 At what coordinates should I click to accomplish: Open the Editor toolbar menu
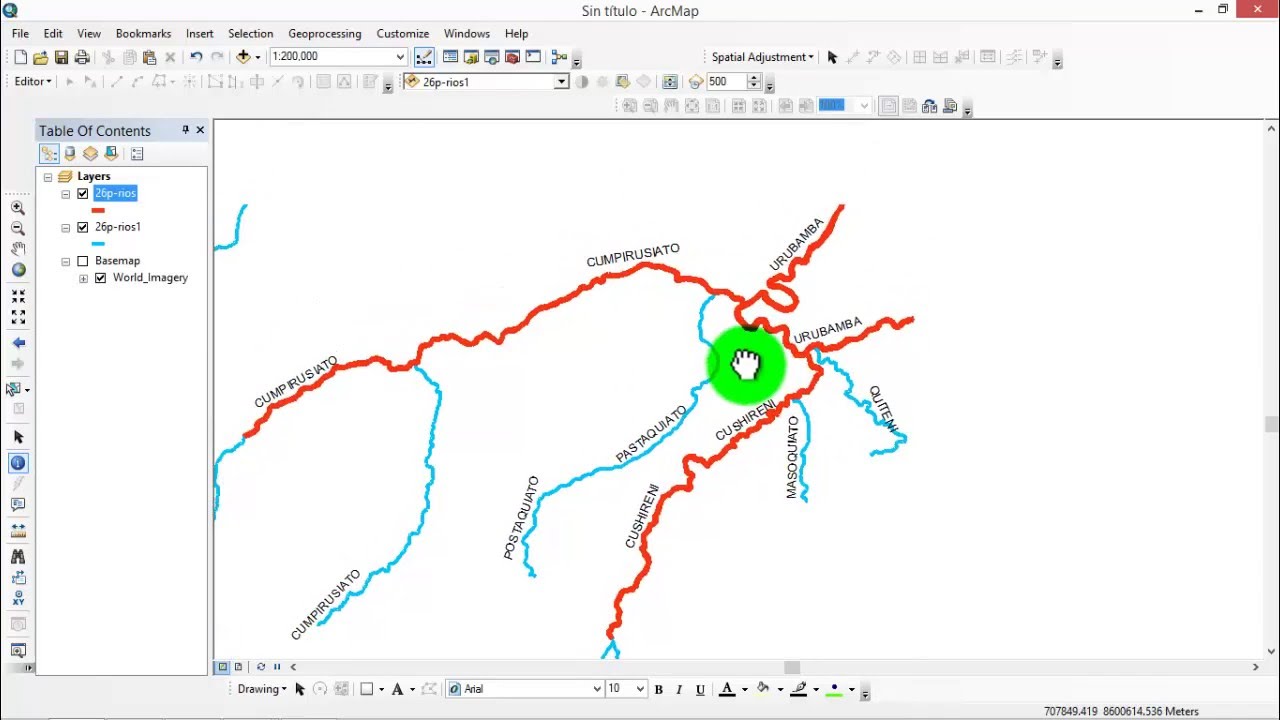[x=30, y=81]
